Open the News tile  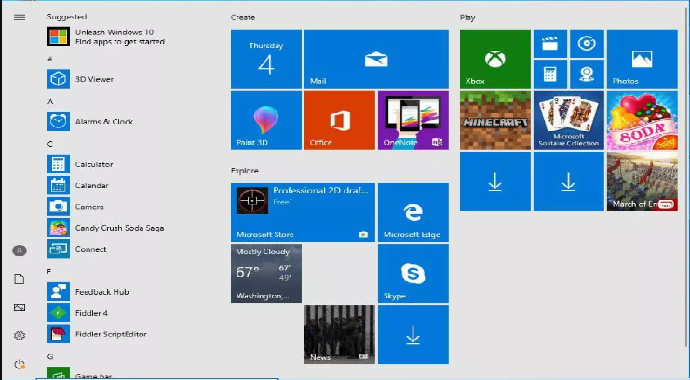pos(339,335)
